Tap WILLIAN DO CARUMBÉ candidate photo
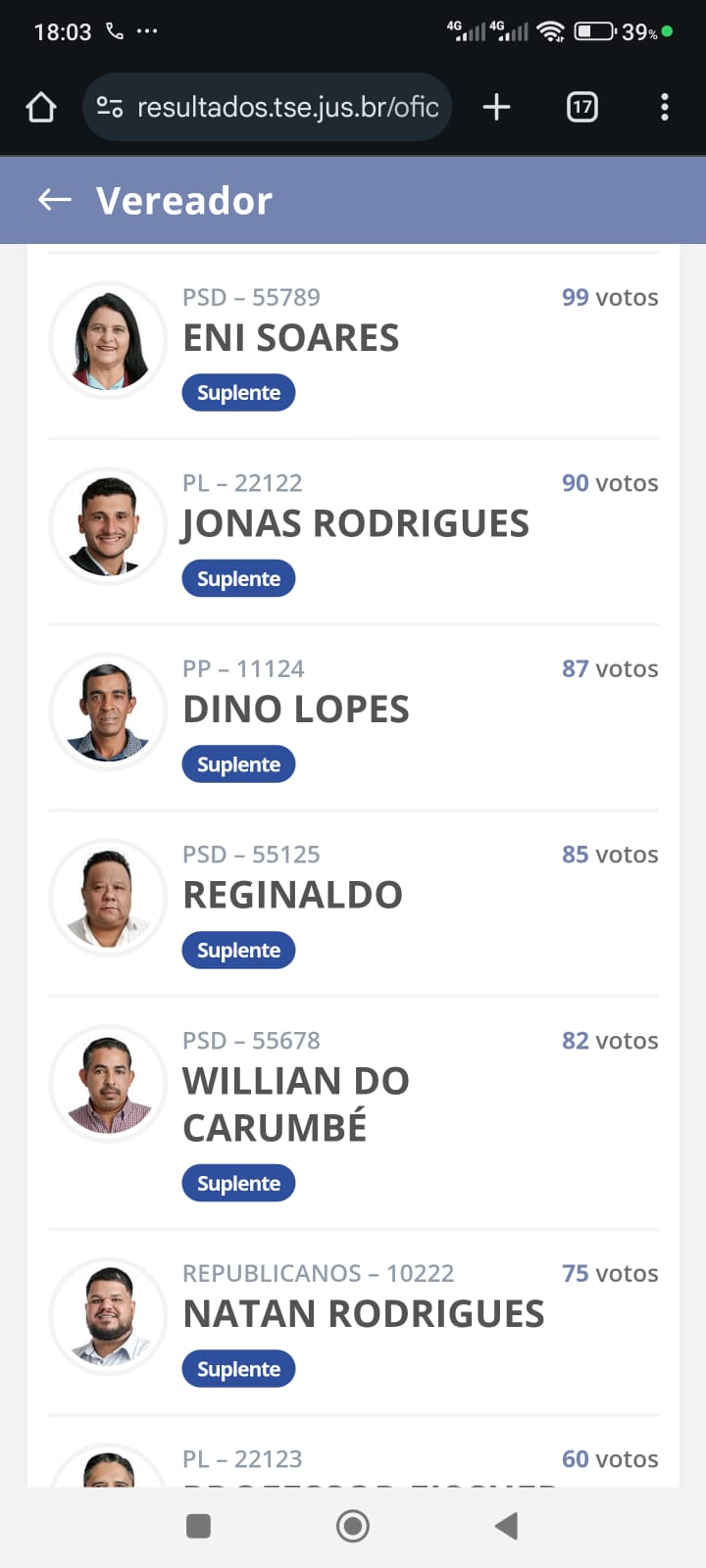This screenshot has width=706, height=1568. (x=108, y=1083)
